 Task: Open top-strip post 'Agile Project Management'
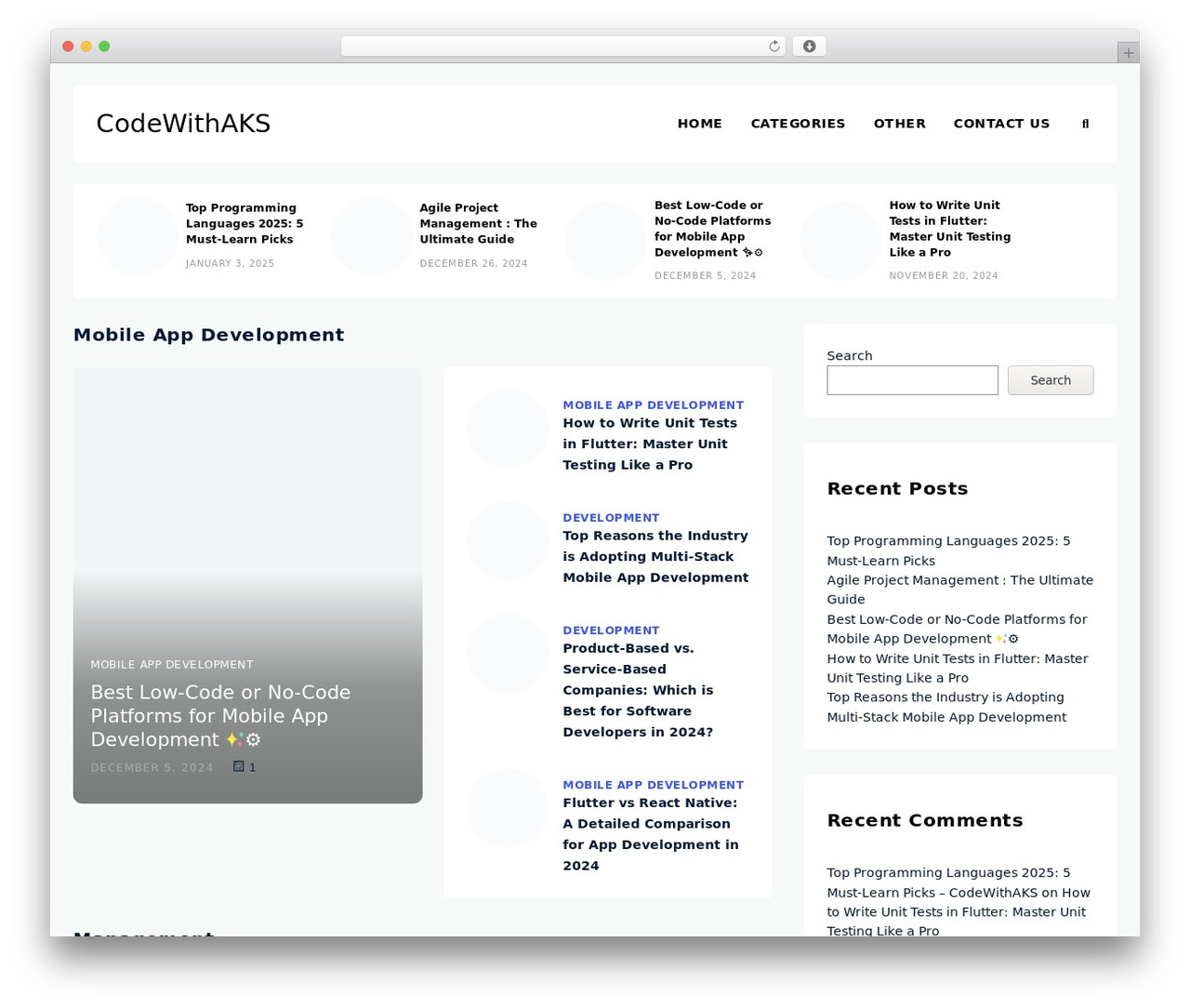[478, 223]
